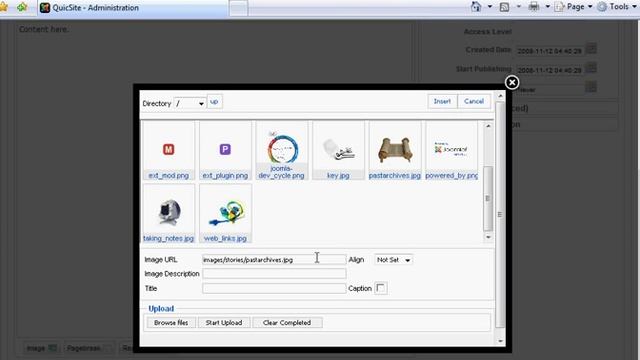Screen dimensions: 640x360
Task: Open Created Date calendar icon
Action: click(591, 49)
